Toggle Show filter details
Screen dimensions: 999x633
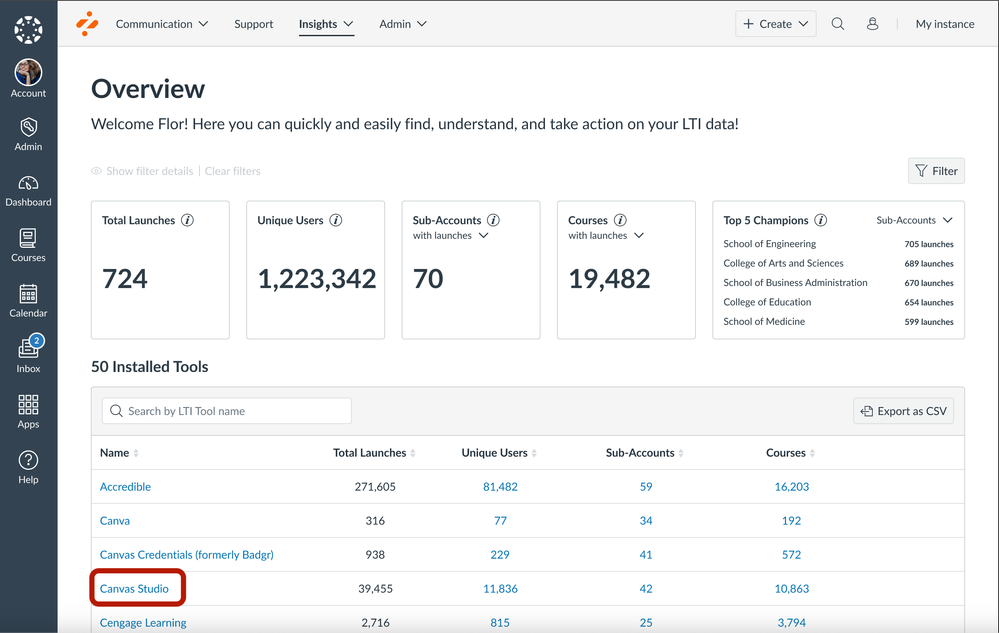point(142,171)
